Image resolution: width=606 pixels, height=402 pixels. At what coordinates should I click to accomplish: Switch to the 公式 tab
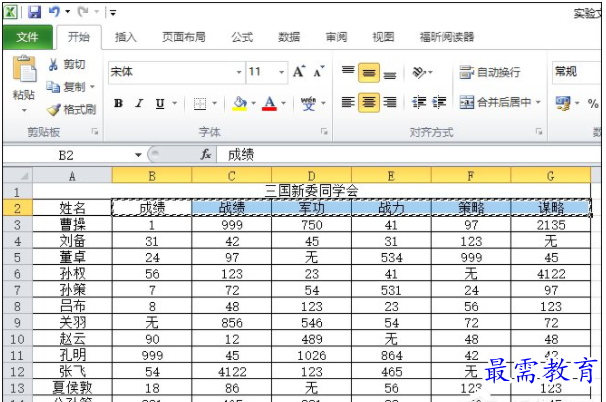(x=242, y=37)
